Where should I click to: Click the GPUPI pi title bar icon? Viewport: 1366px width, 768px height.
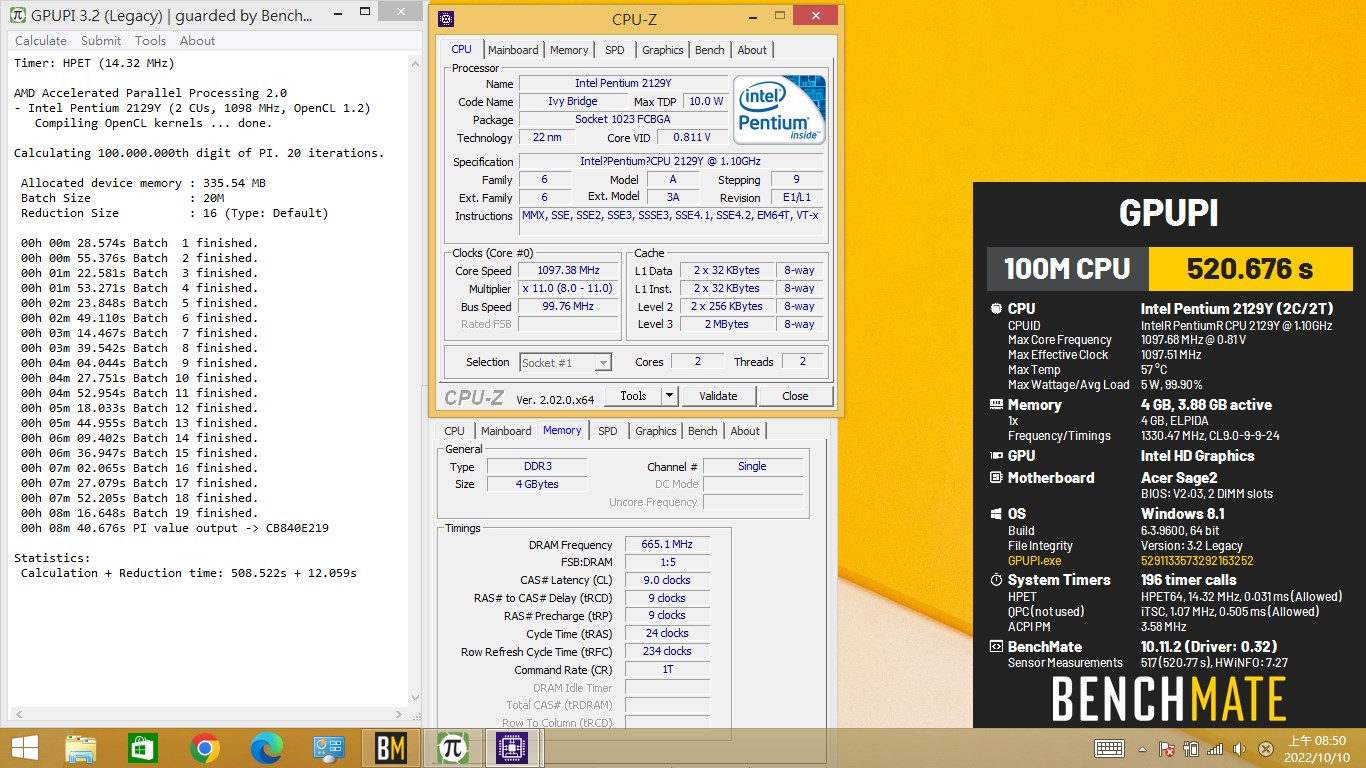[x=16, y=16]
